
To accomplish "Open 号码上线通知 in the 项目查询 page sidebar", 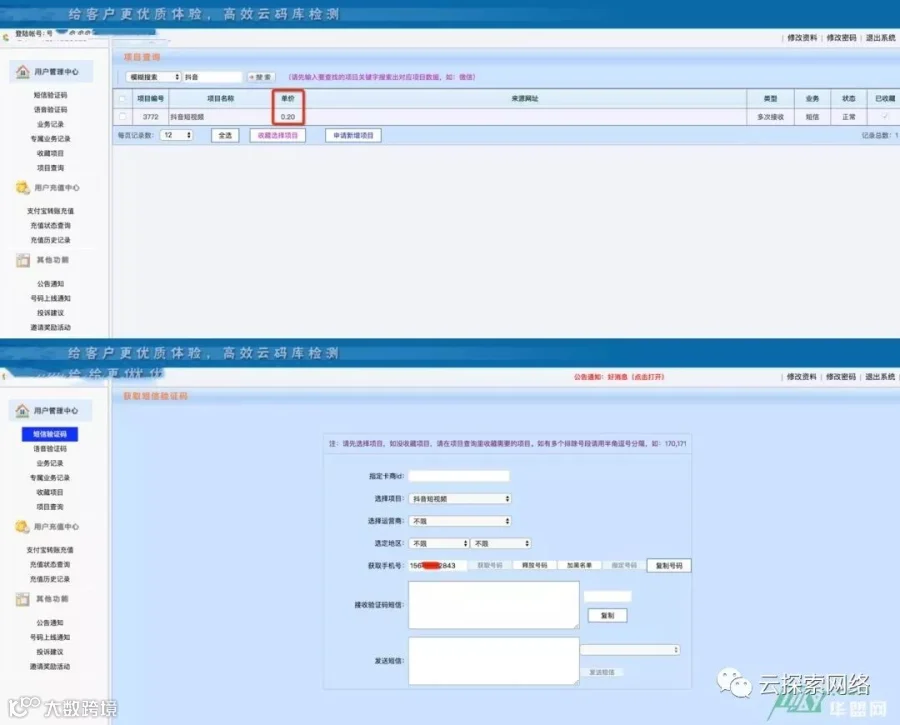I will (50, 298).
